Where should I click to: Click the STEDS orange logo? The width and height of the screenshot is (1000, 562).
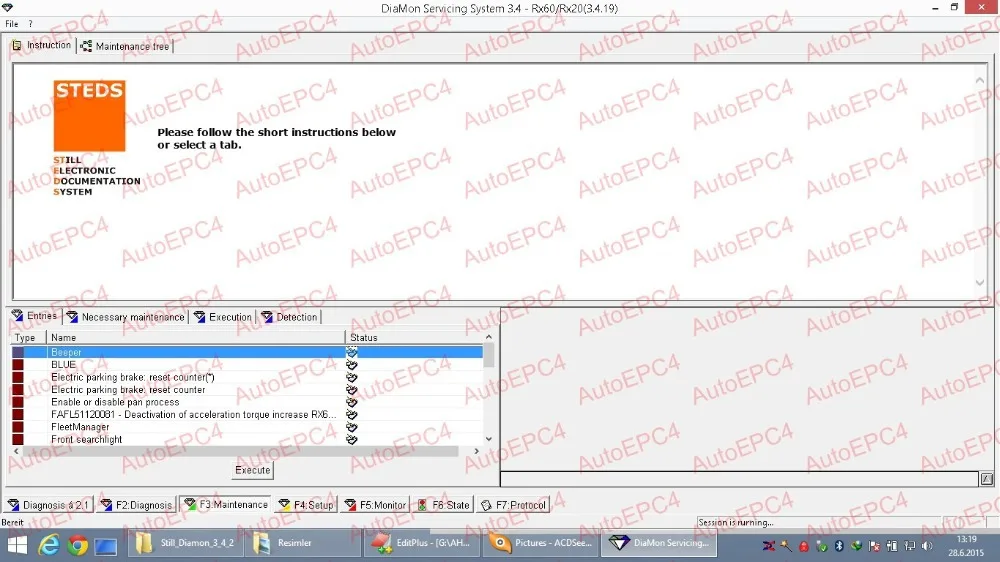click(x=89, y=115)
